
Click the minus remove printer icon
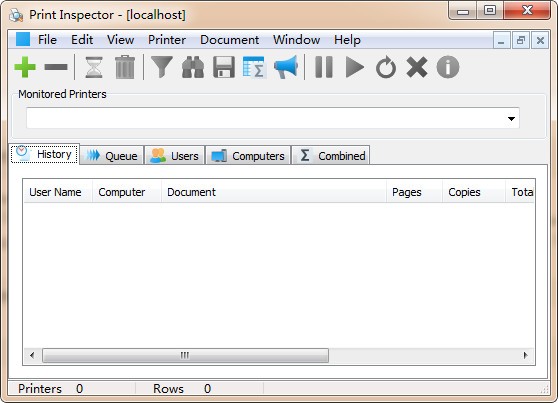coord(56,67)
